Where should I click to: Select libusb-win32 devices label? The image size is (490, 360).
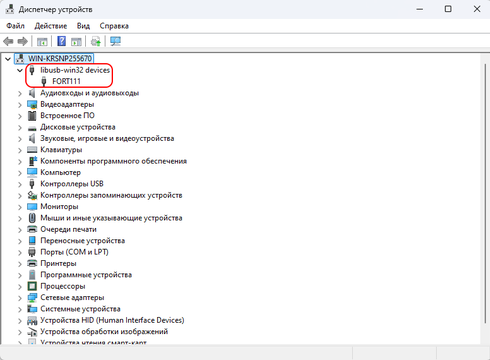point(75,70)
